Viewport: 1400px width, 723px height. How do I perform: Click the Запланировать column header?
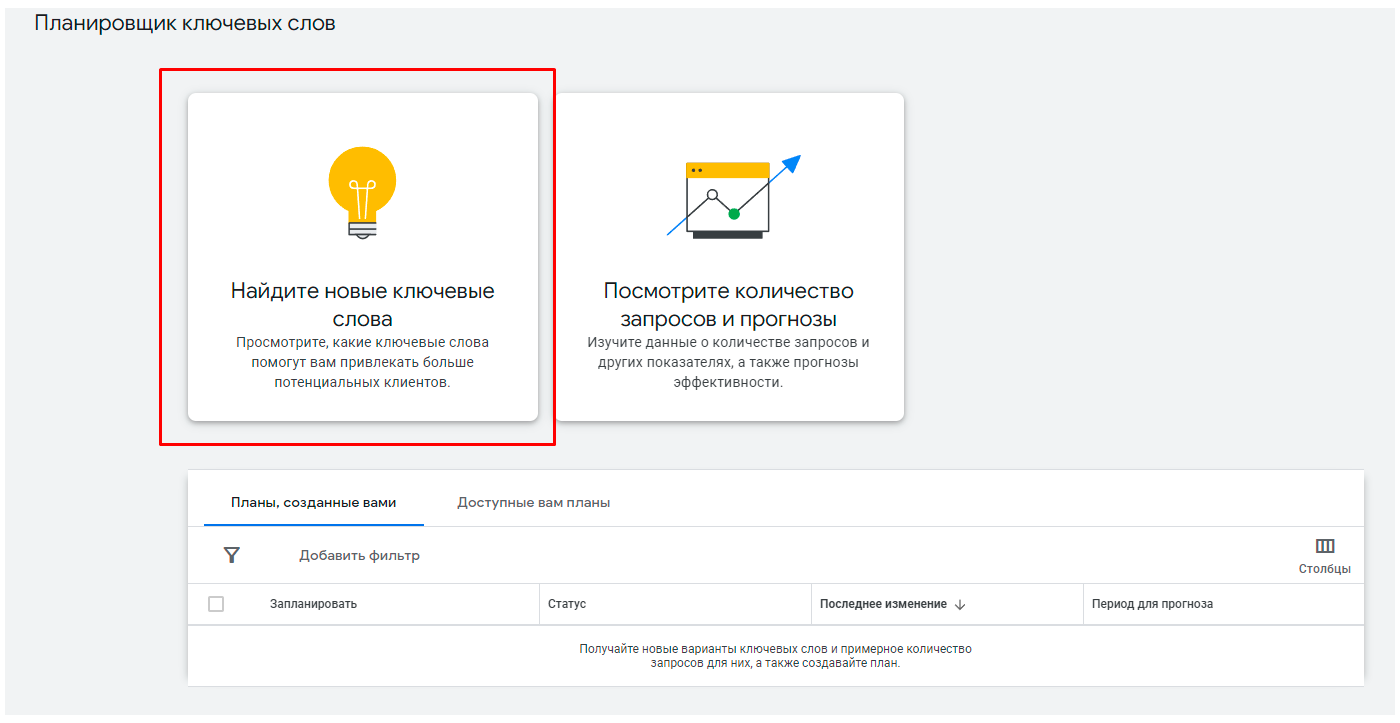click(x=313, y=604)
